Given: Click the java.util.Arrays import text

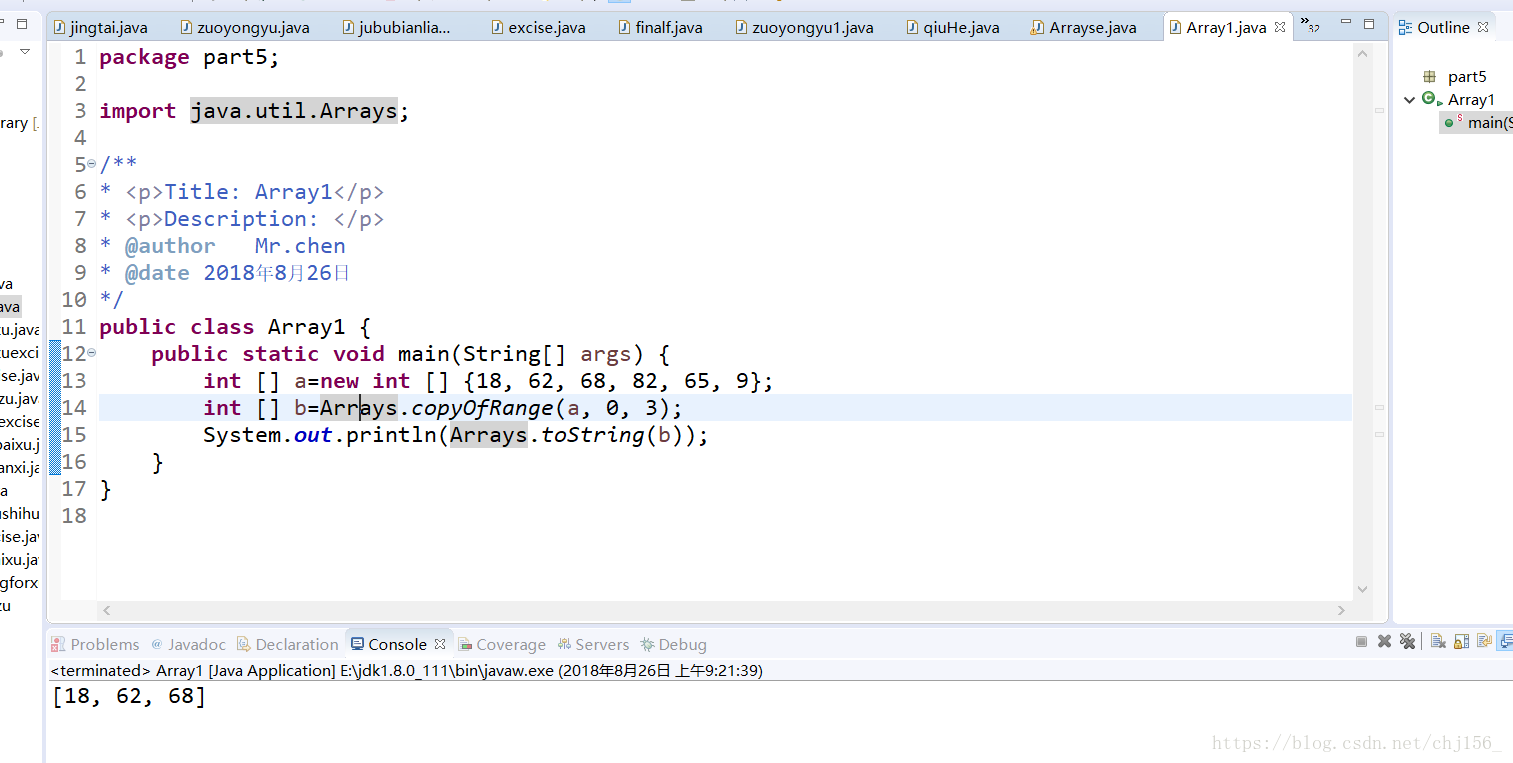Looking at the screenshot, I should pyautogui.click(x=294, y=111).
